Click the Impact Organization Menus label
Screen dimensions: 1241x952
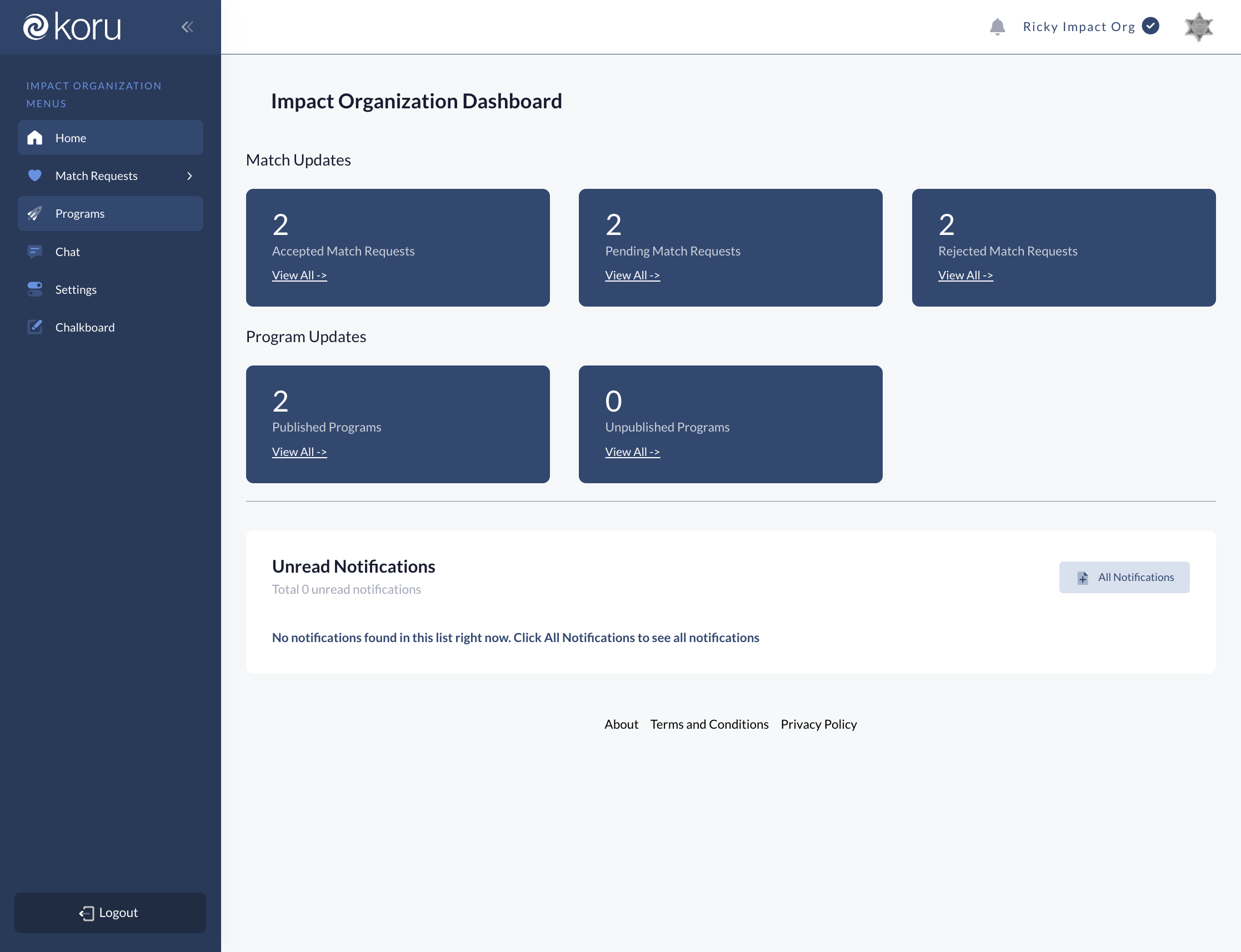(94, 94)
